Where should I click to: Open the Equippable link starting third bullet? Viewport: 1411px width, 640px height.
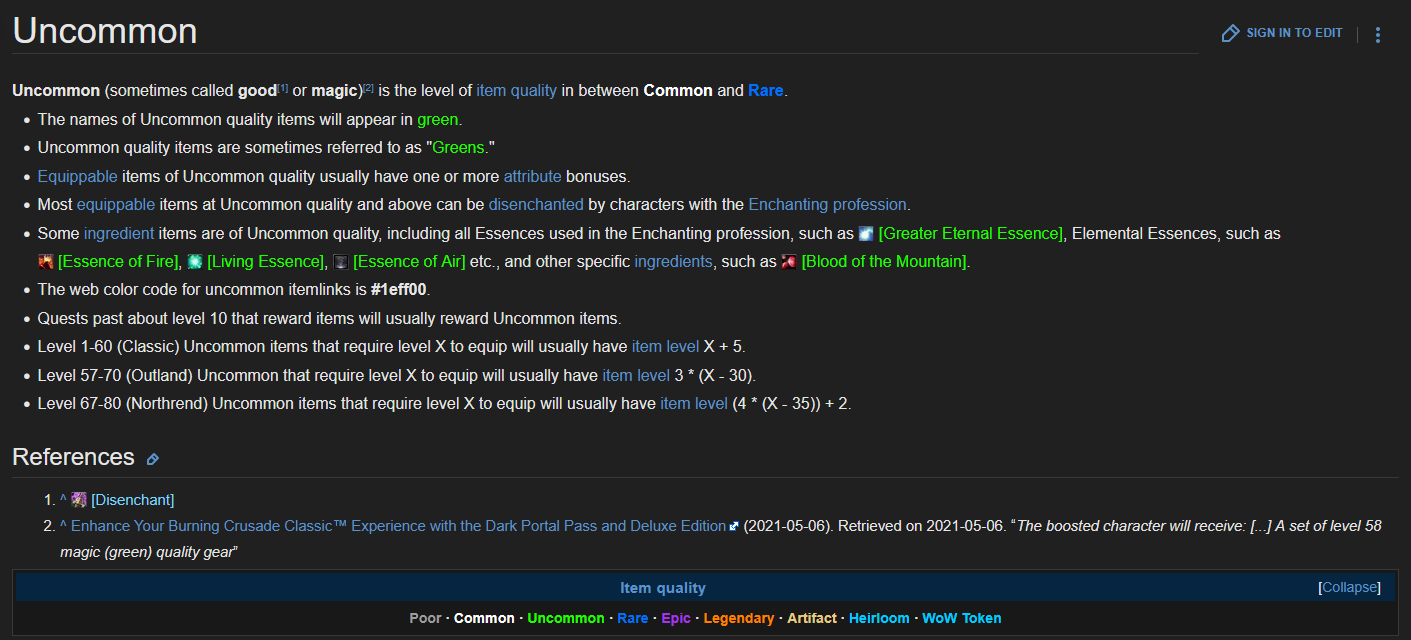click(x=77, y=176)
